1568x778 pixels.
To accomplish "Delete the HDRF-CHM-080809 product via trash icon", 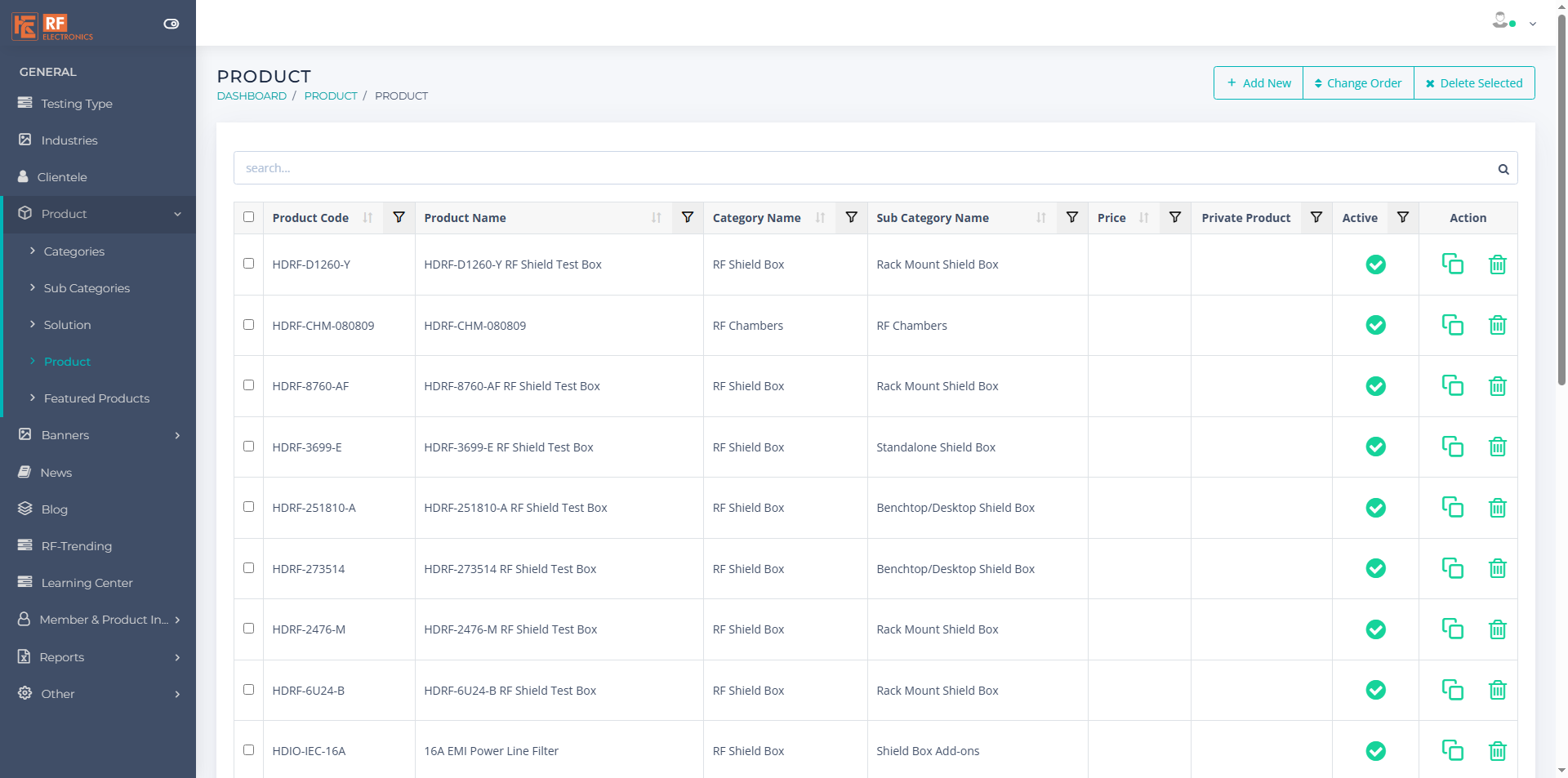I will coord(1497,325).
